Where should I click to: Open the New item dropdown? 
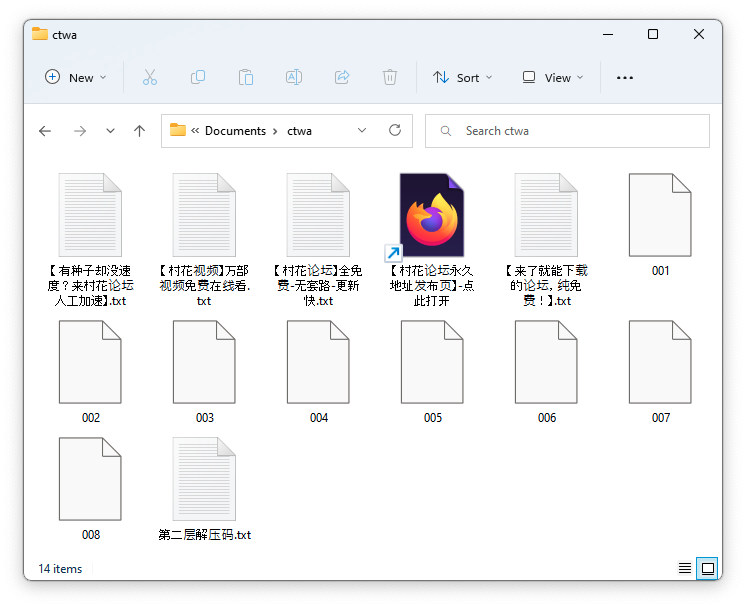pyautogui.click(x=76, y=77)
